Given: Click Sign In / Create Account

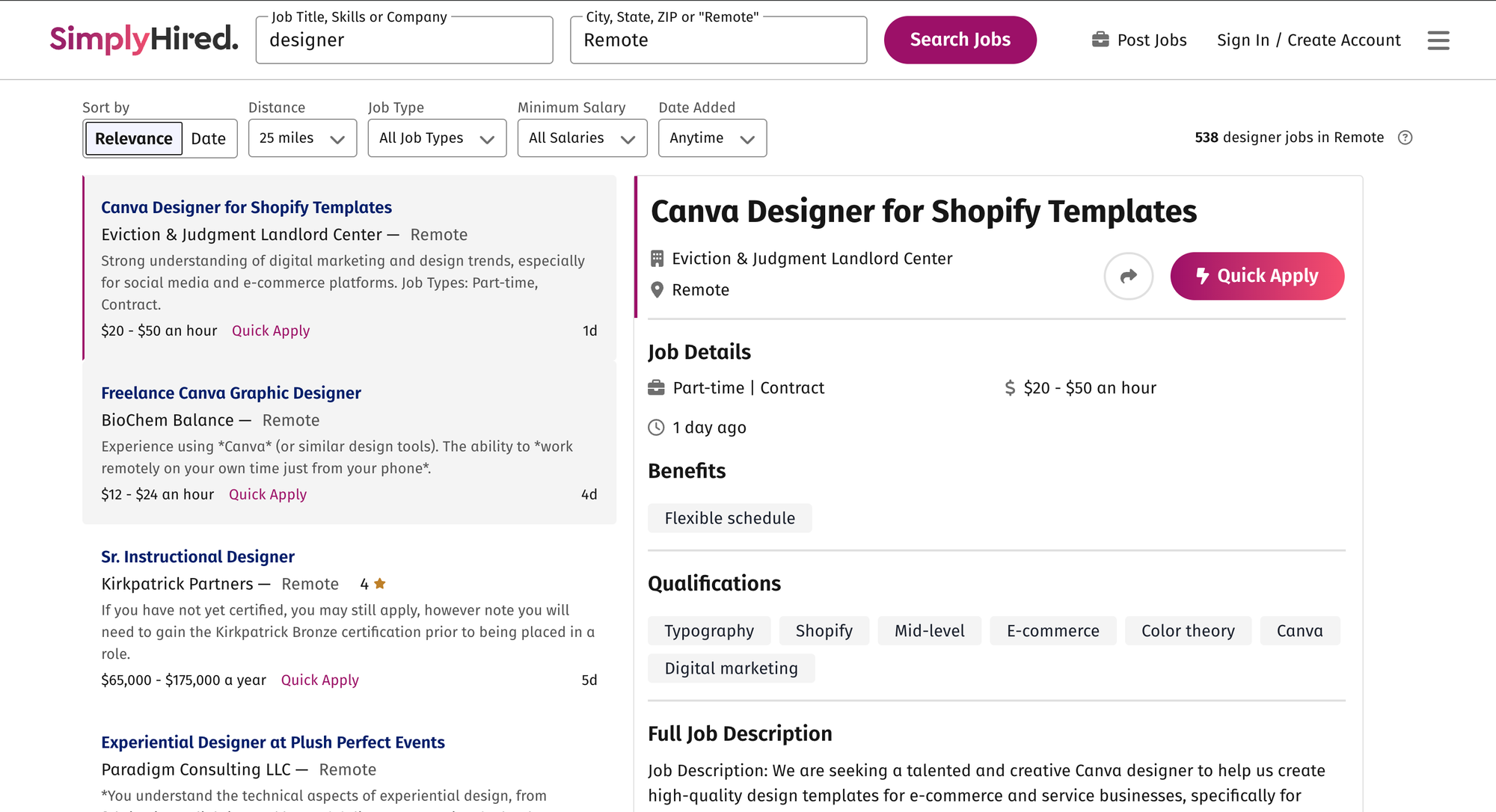Looking at the screenshot, I should coord(1308,40).
